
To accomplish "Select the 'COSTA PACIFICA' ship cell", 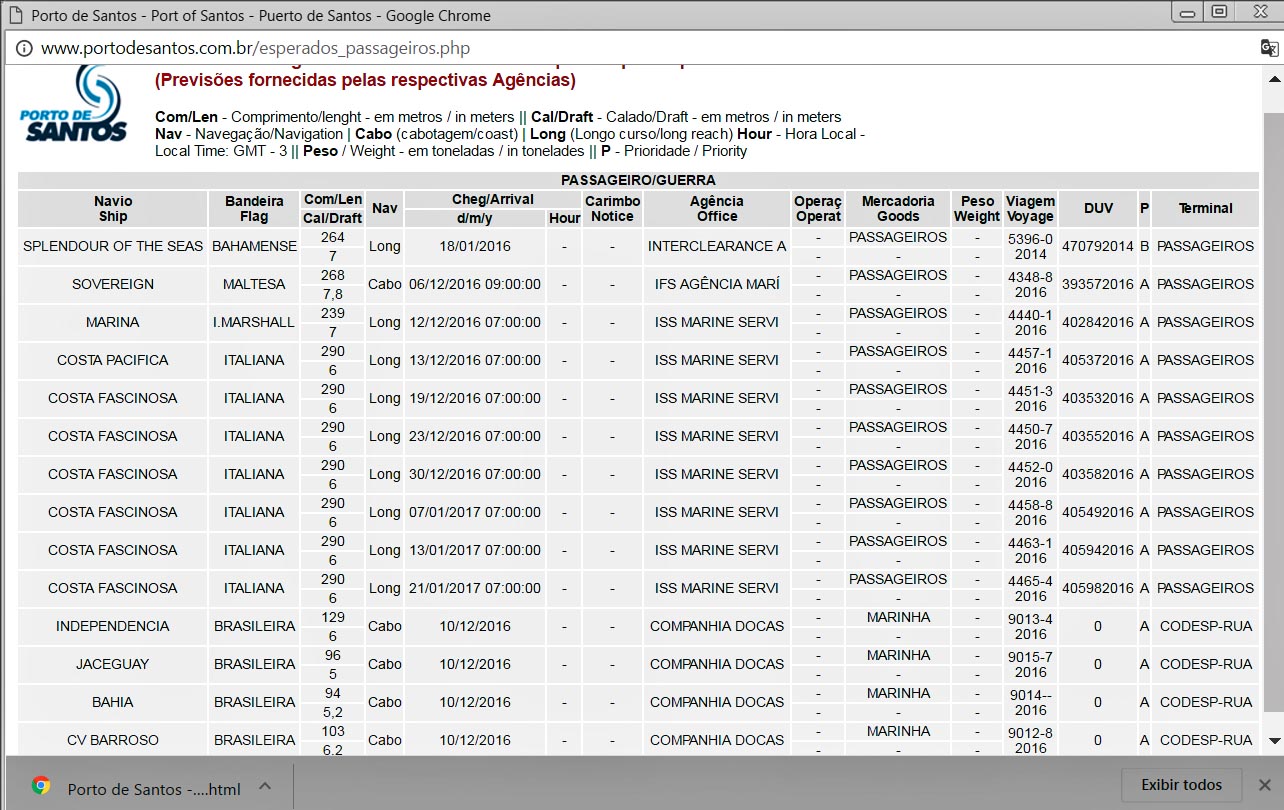I will (x=113, y=360).
